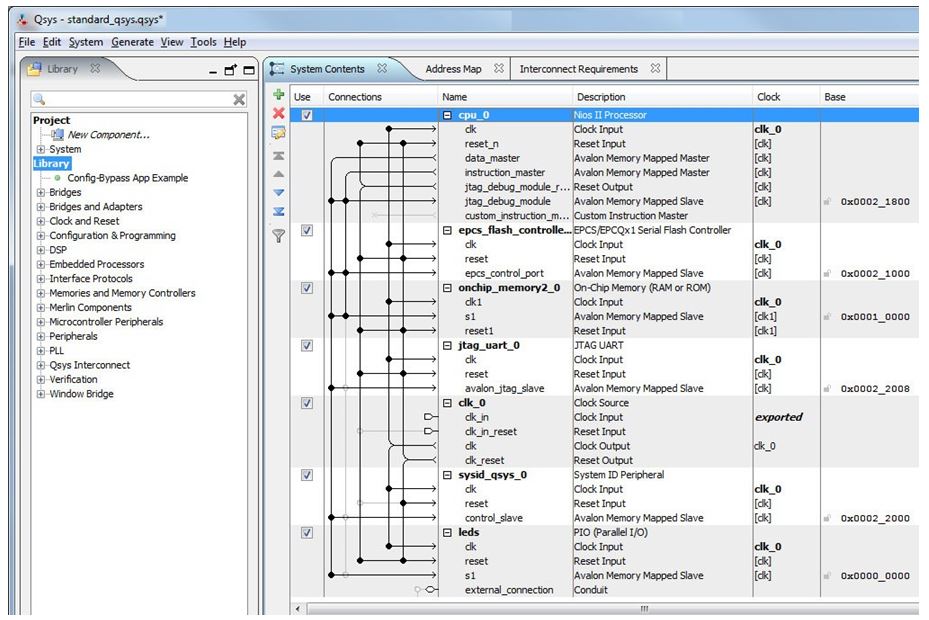The height and width of the screenshot is (620, 929).
Task: Expand the Peripherals tree node
Action: 41,337
